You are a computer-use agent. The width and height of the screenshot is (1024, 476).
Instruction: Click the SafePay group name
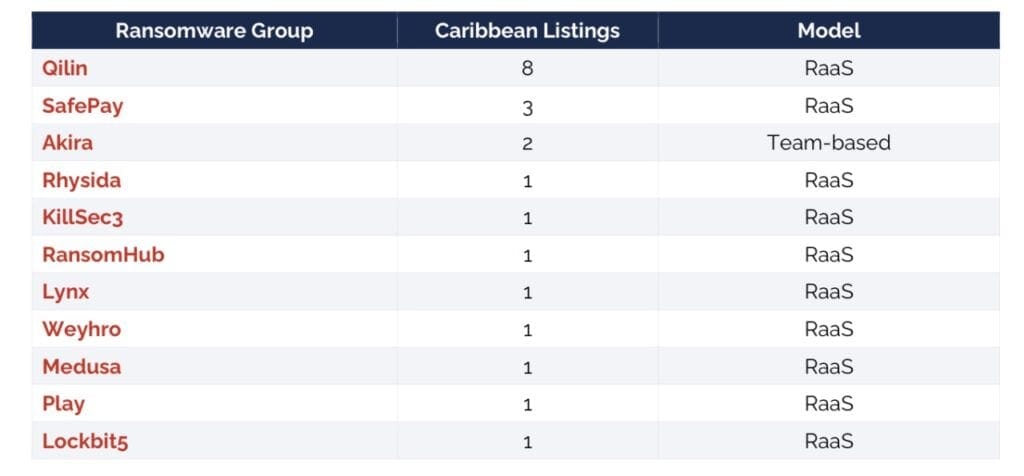click(x=82, y=106)
